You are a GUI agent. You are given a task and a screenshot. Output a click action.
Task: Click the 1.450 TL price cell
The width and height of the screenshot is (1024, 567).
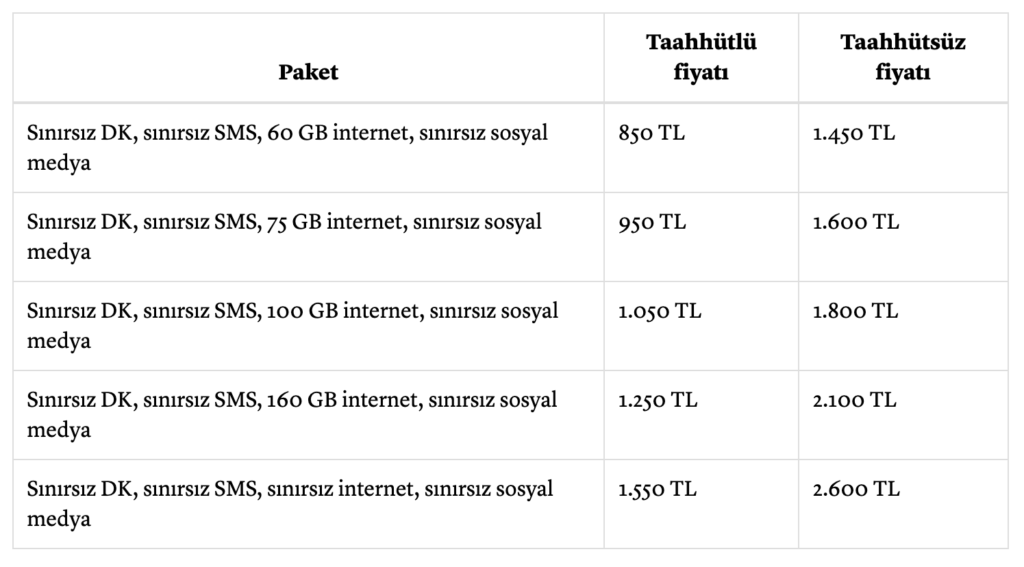click(854, 133)
